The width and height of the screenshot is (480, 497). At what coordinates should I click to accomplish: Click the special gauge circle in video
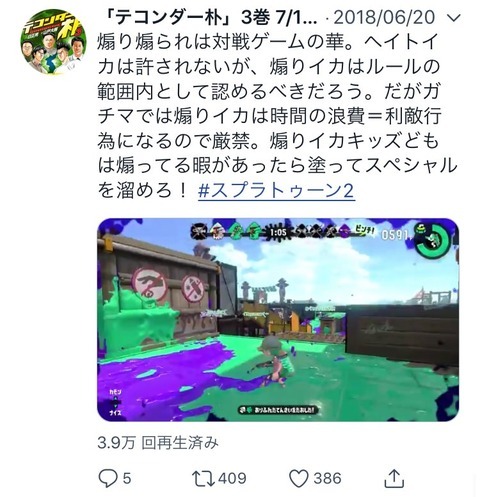click(x=433, y=241)
